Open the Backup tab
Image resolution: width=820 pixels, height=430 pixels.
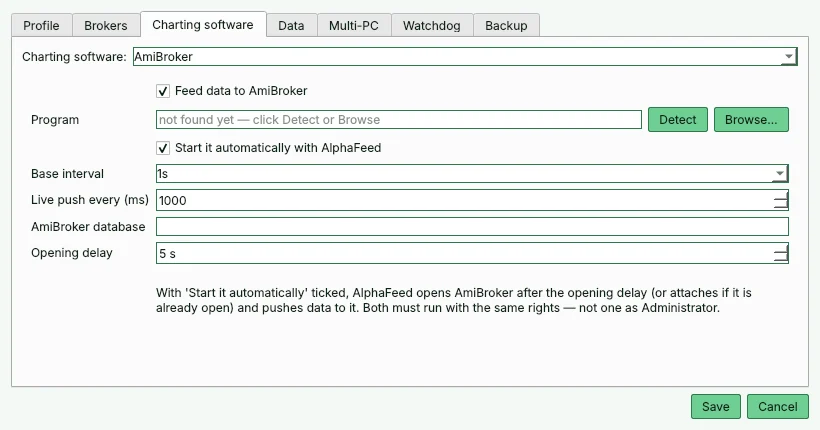[506, 26]
